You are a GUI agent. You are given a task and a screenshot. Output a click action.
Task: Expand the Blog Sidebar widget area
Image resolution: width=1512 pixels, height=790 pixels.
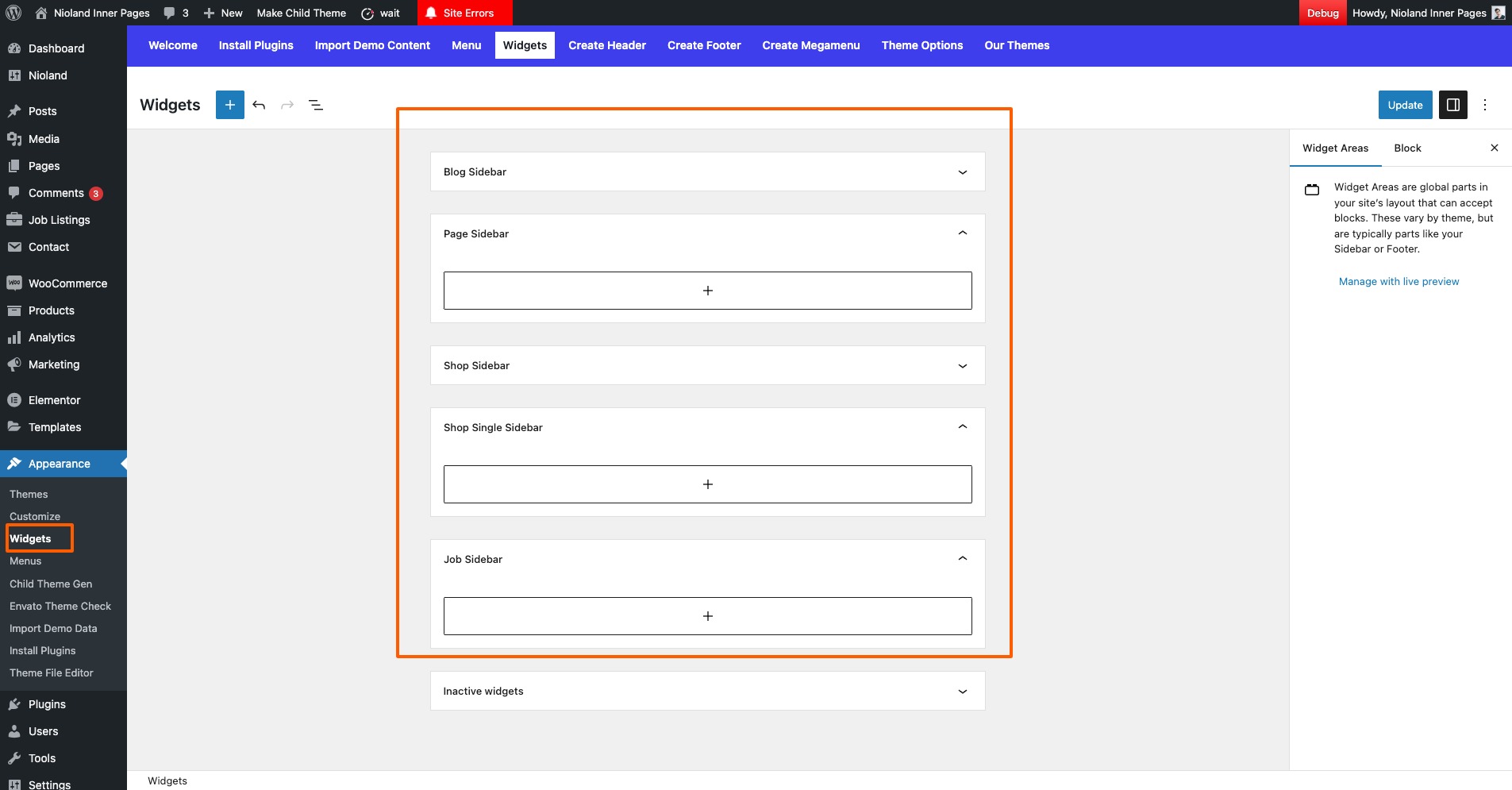tap(962, 172)
